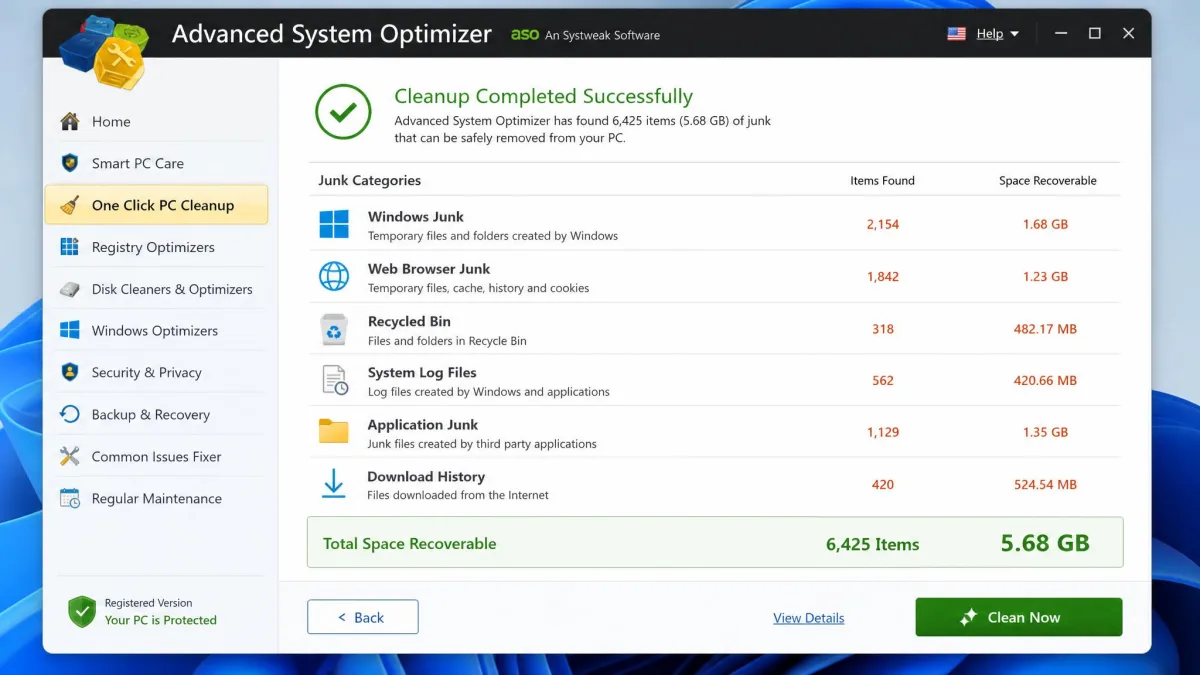Click the One Click PC Cleanup broom icon
The width and height of the screenshot is (1200, 675).
(70, 205)
